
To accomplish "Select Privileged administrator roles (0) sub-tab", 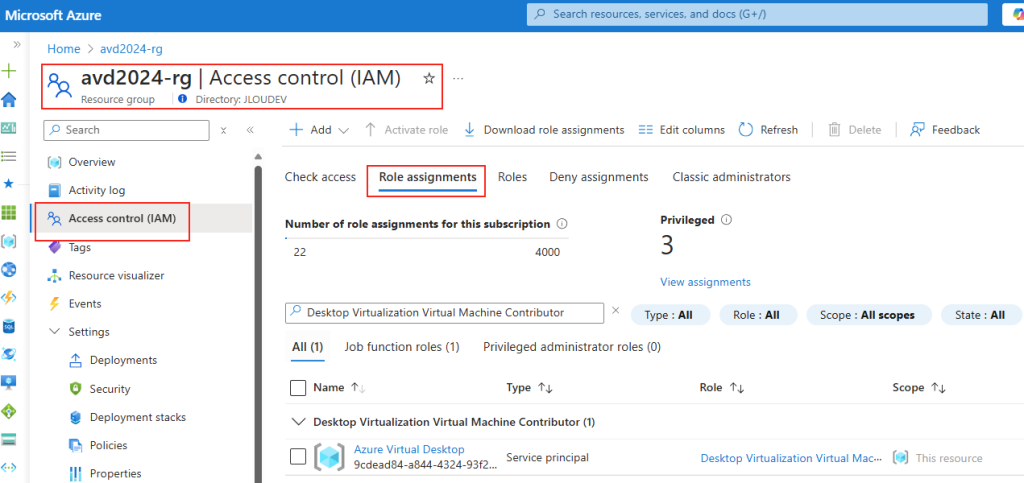I will pyautogui.click(x=572, y=347).
